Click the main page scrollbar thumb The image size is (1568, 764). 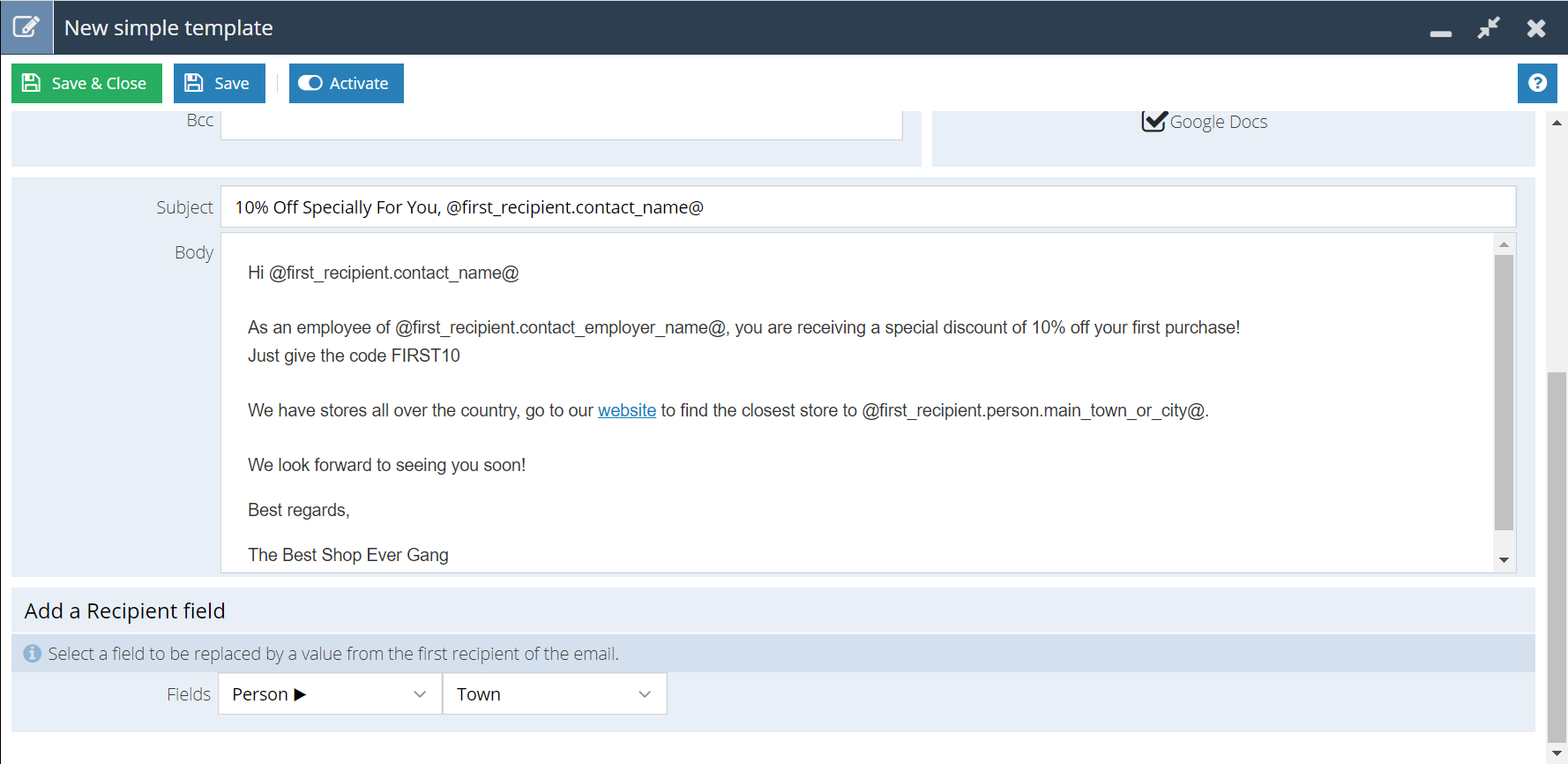point(1557,558)
